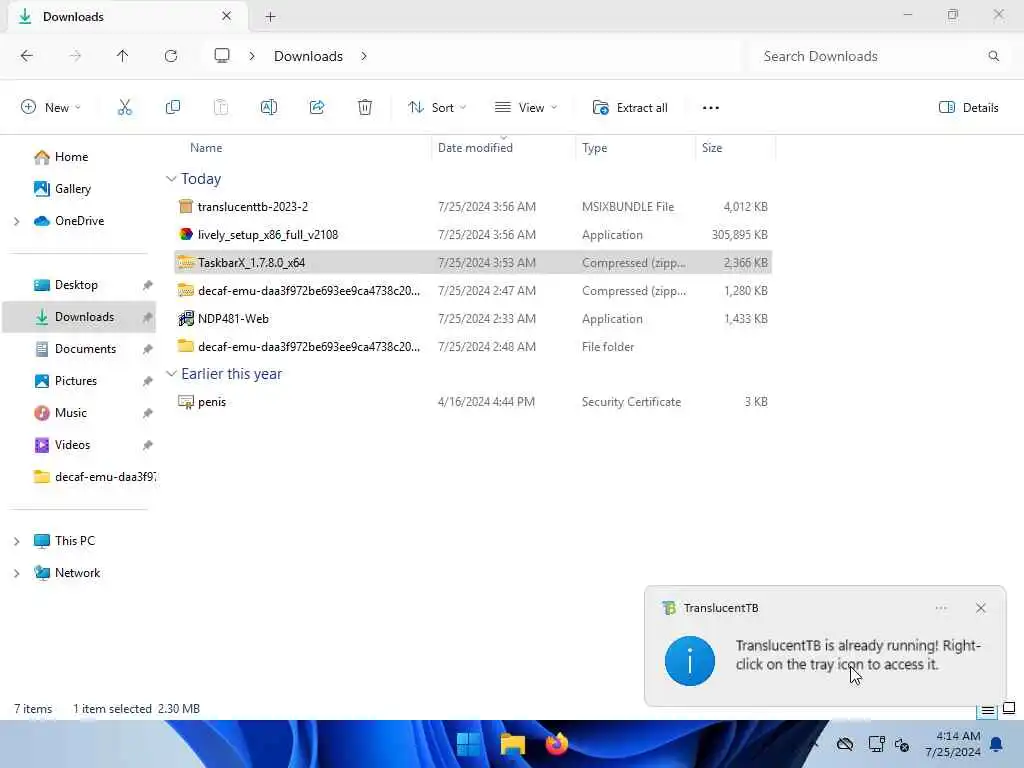1024x768 pixels.
Task: Sort by Size column header
Action: pos(712,148)
